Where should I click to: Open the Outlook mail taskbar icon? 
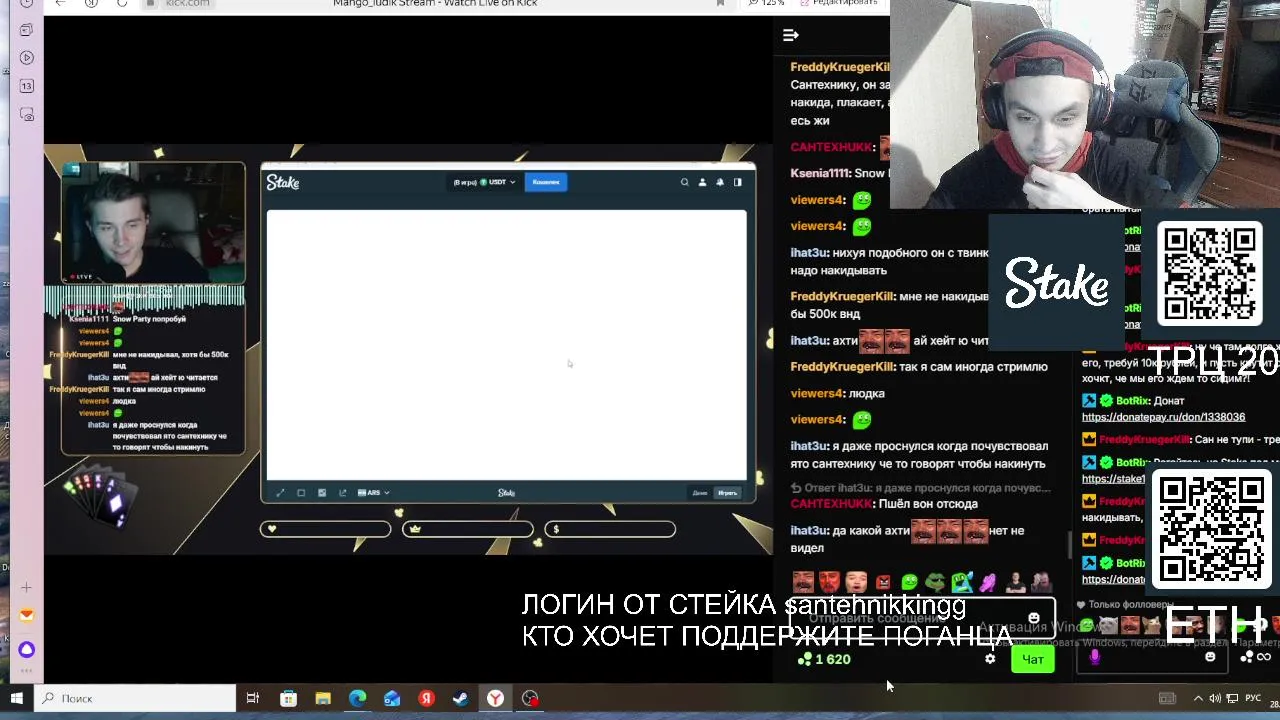pyautogui.click(x=392, y=698)
